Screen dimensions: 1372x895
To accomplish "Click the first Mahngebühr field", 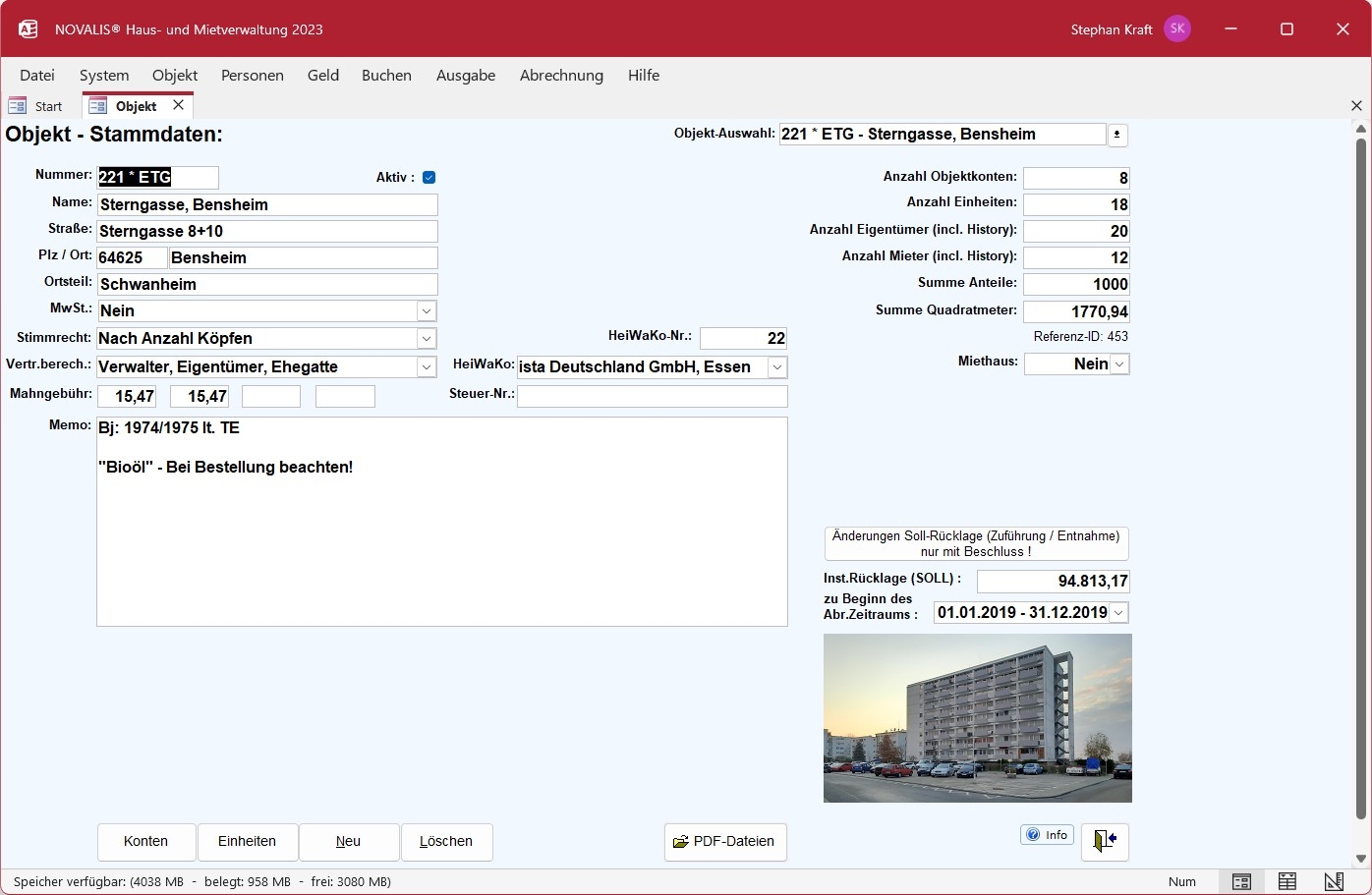I will (127, 396).
